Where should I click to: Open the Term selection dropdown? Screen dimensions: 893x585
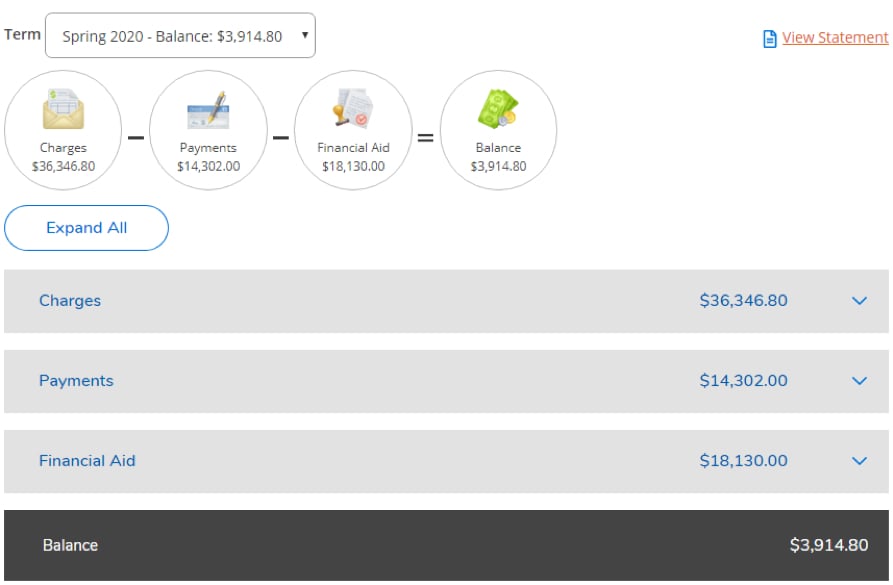180,36
